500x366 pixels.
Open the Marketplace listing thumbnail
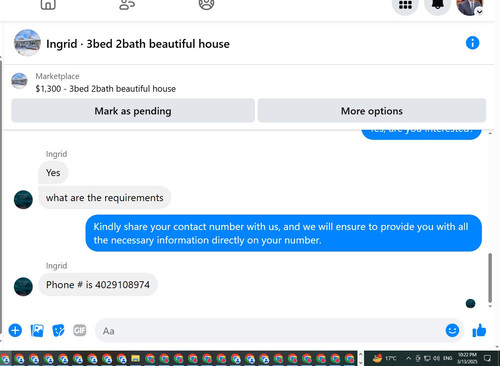pyautogui.click(x=19, y=81)
